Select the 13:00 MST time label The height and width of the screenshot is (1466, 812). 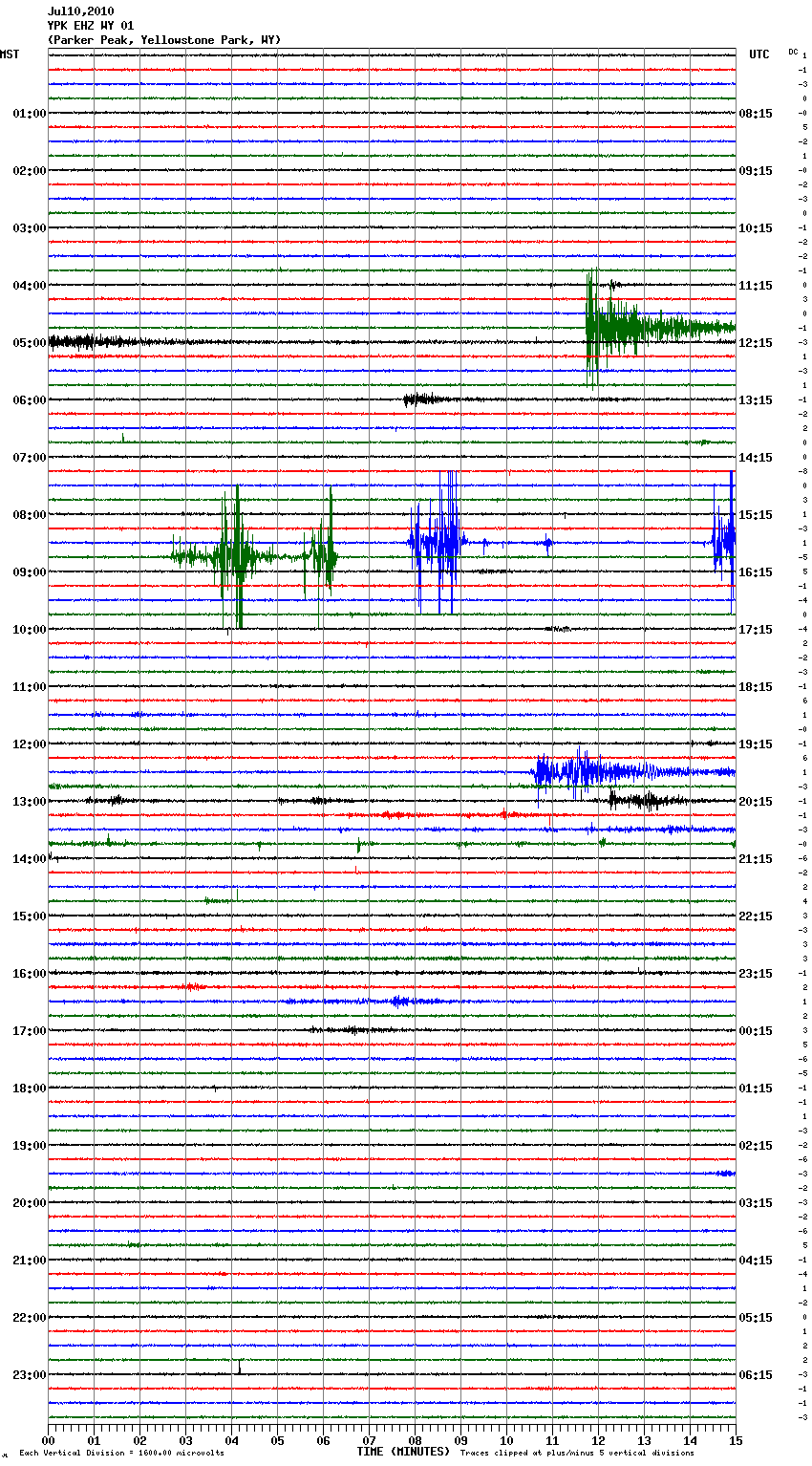tap(29, 802)
